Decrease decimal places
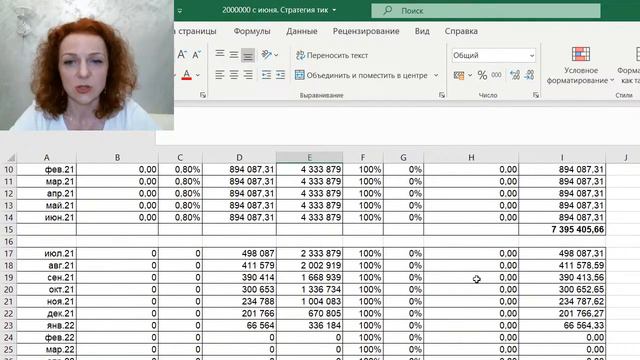This screenshot has height=360, width=640. [x=529, y=75]
